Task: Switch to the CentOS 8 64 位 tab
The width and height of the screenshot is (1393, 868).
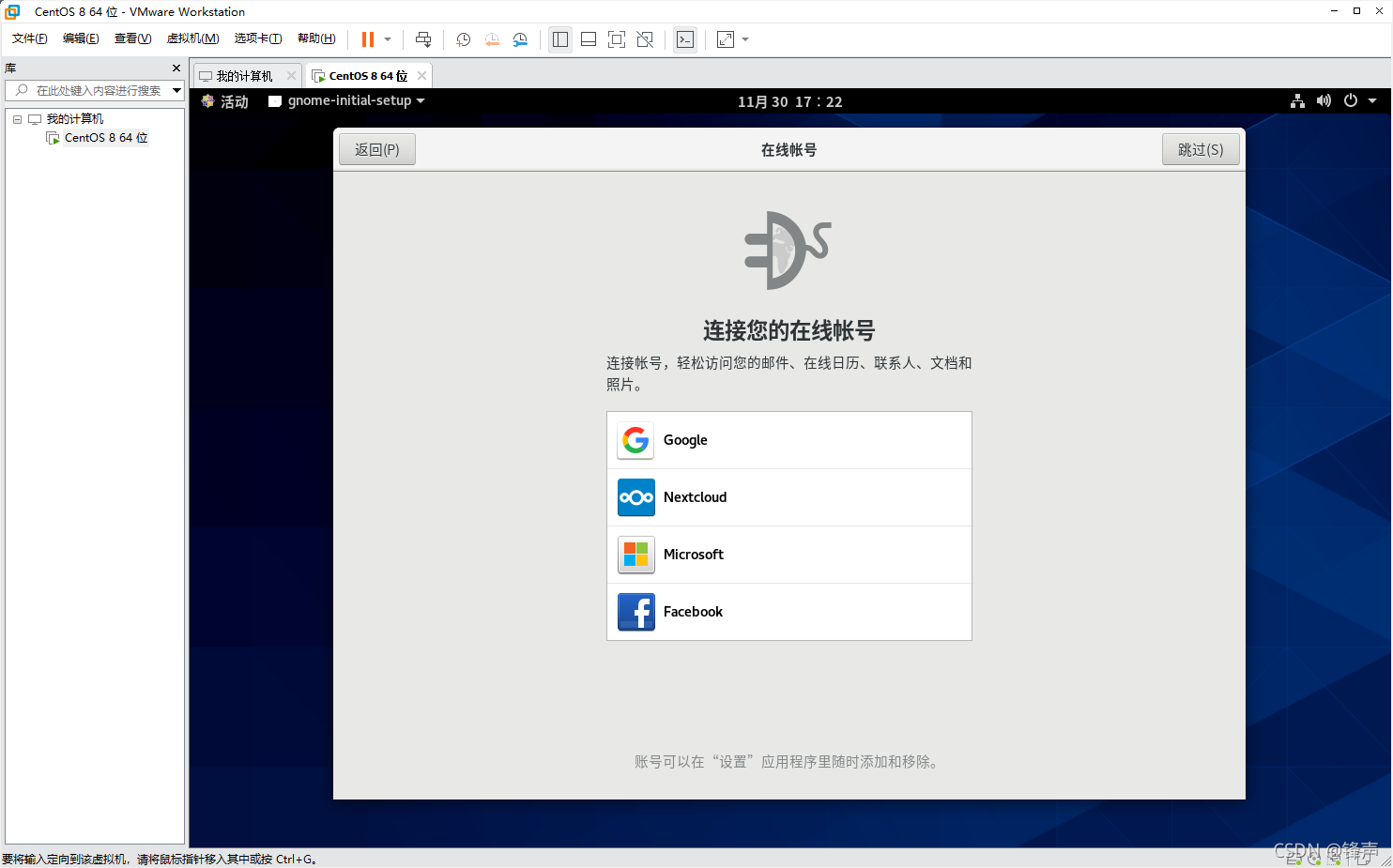Action: click(367, 76)
